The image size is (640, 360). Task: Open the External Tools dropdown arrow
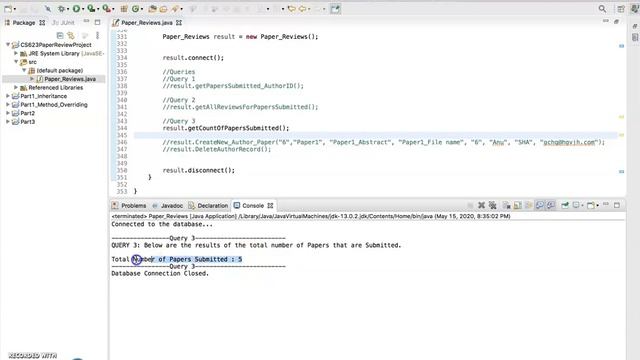click(113, 9)
